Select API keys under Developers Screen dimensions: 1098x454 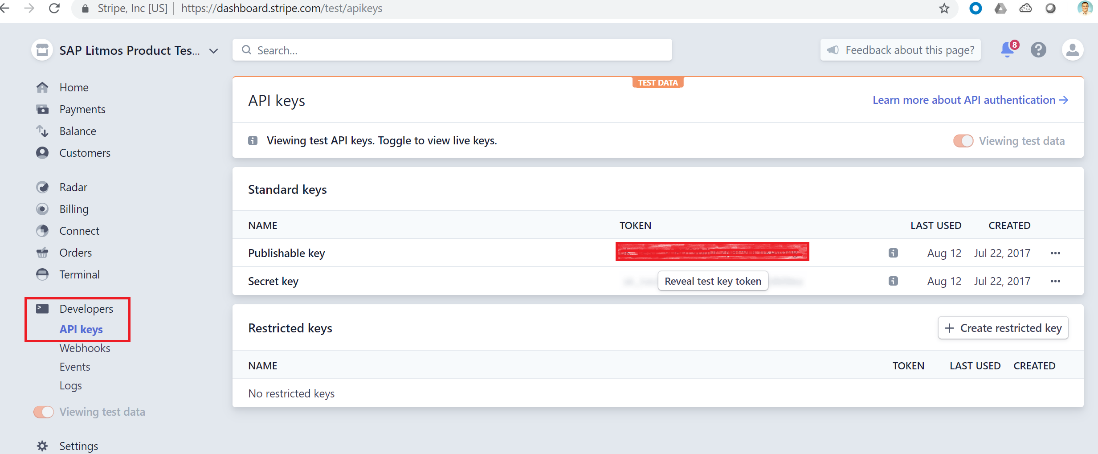[x=81, y=329]
